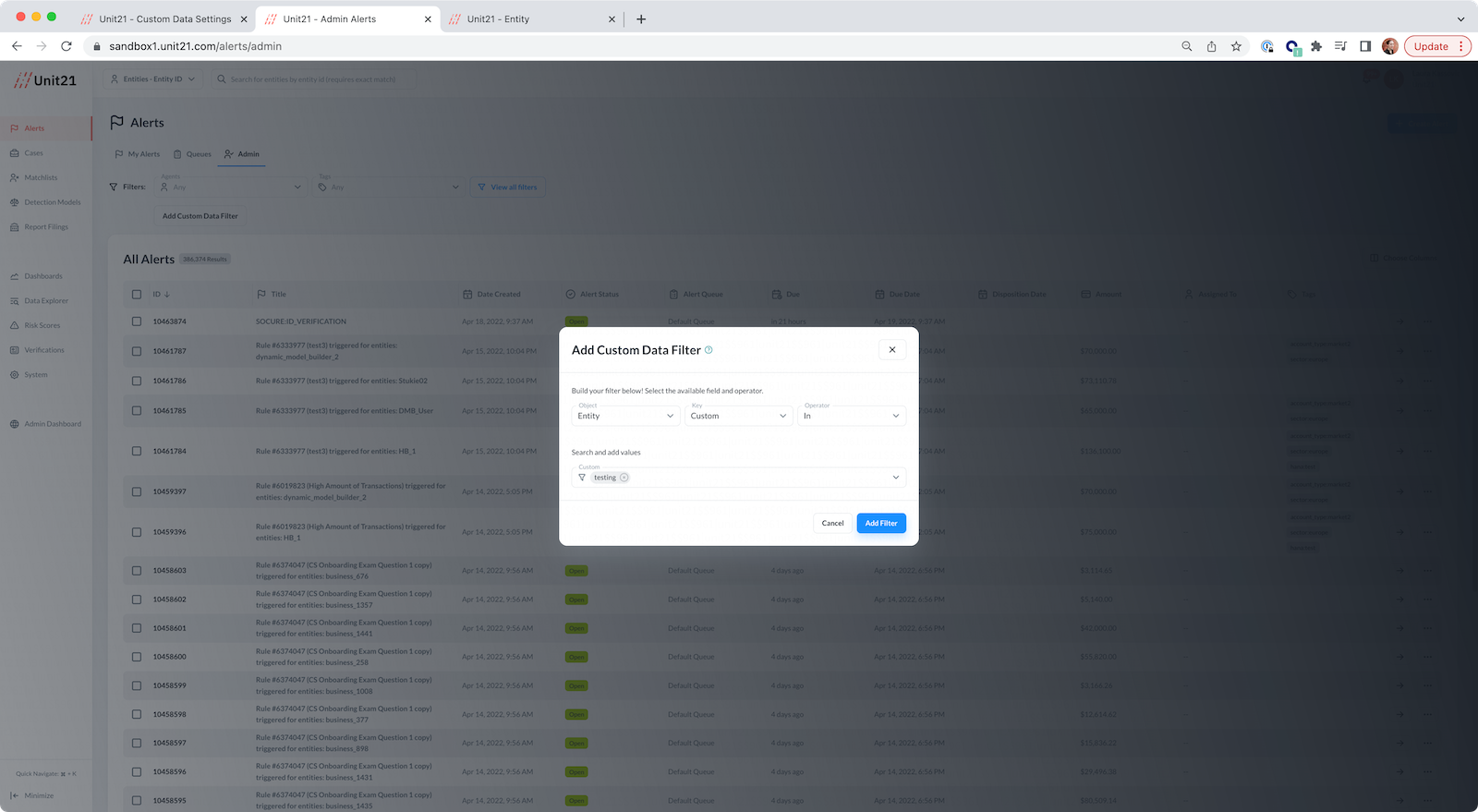Screen dimensions: 1478x812
Task: Select the Admin tab
Action: [x=242, y=154]
